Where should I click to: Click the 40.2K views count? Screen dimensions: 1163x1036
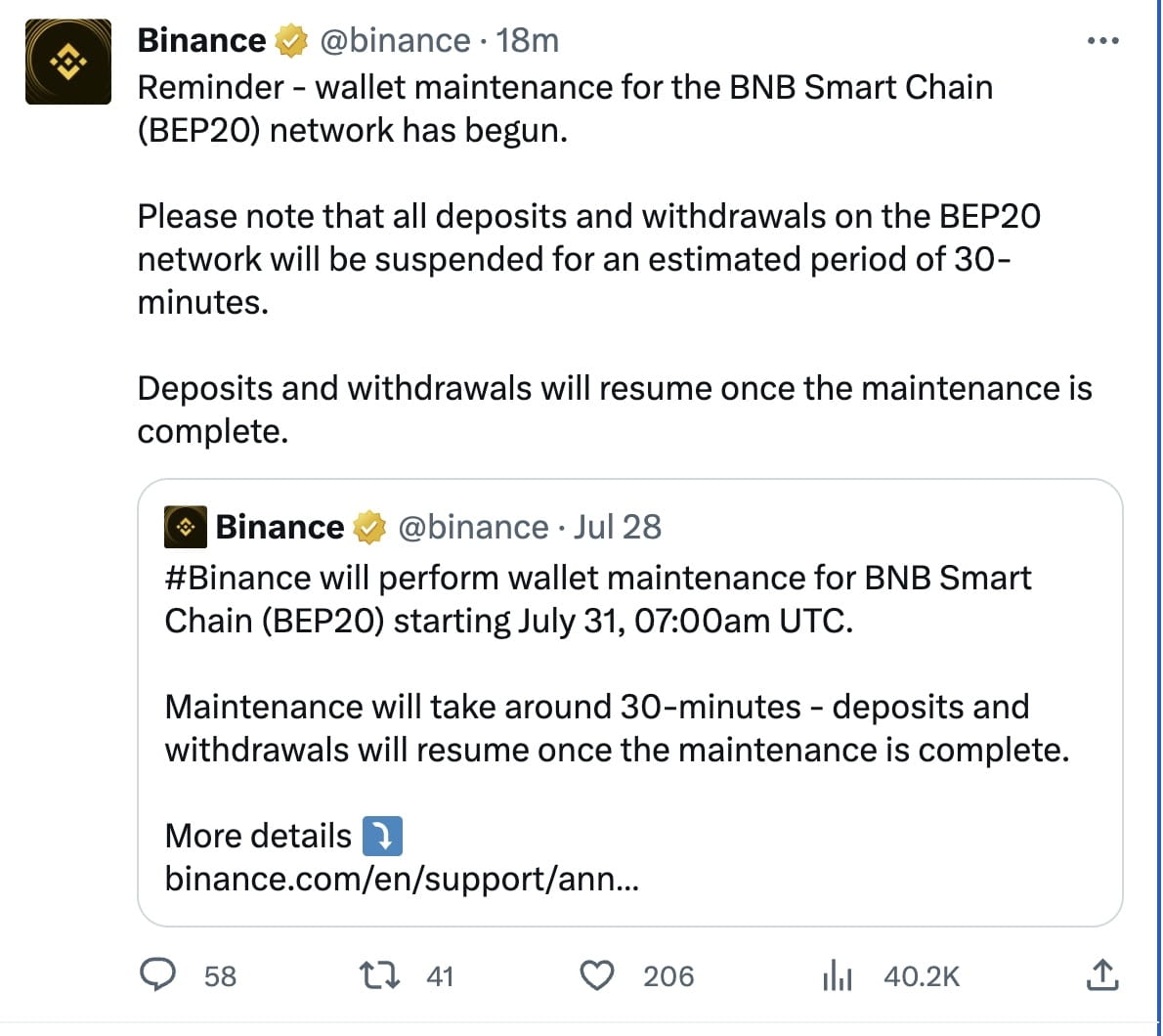pos(923,974)
